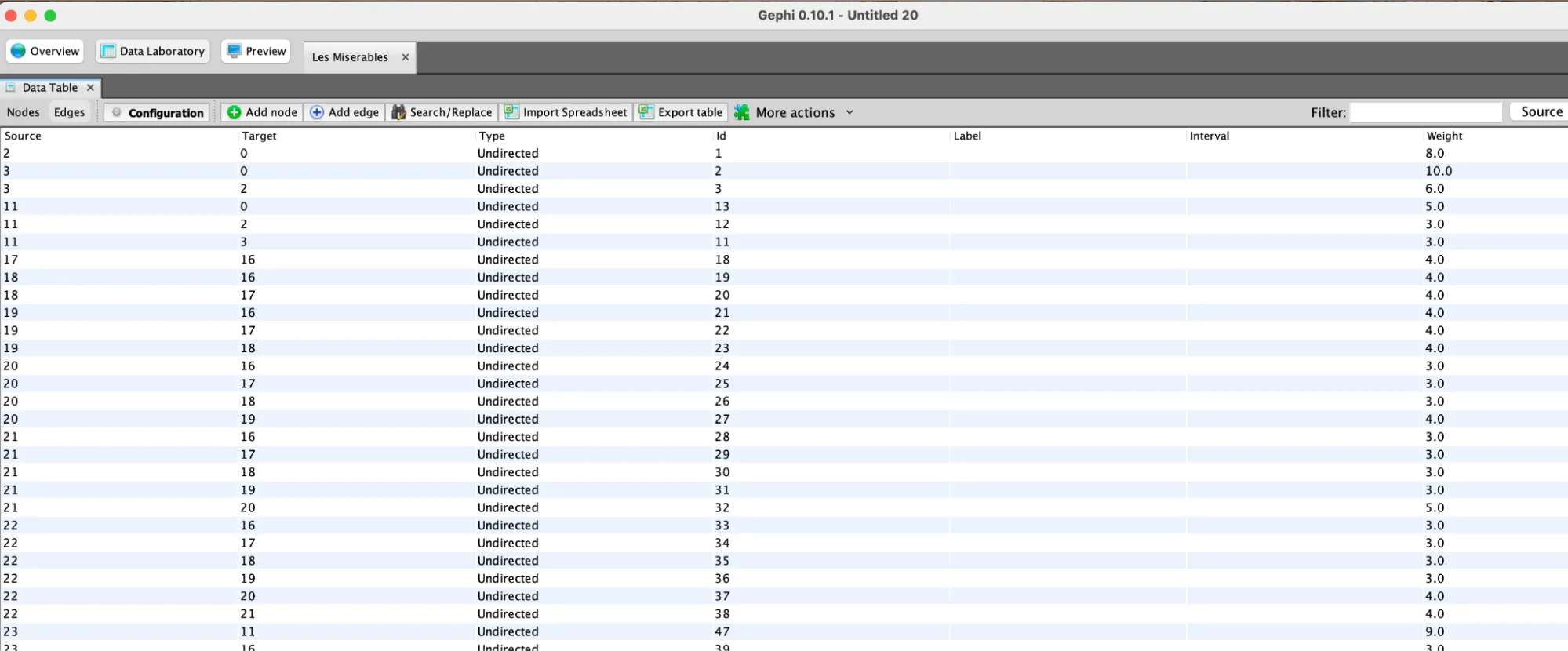Click the blue plus Add edge icon
This screenshot has width=1568, height=651.
[x=317, y=112]
